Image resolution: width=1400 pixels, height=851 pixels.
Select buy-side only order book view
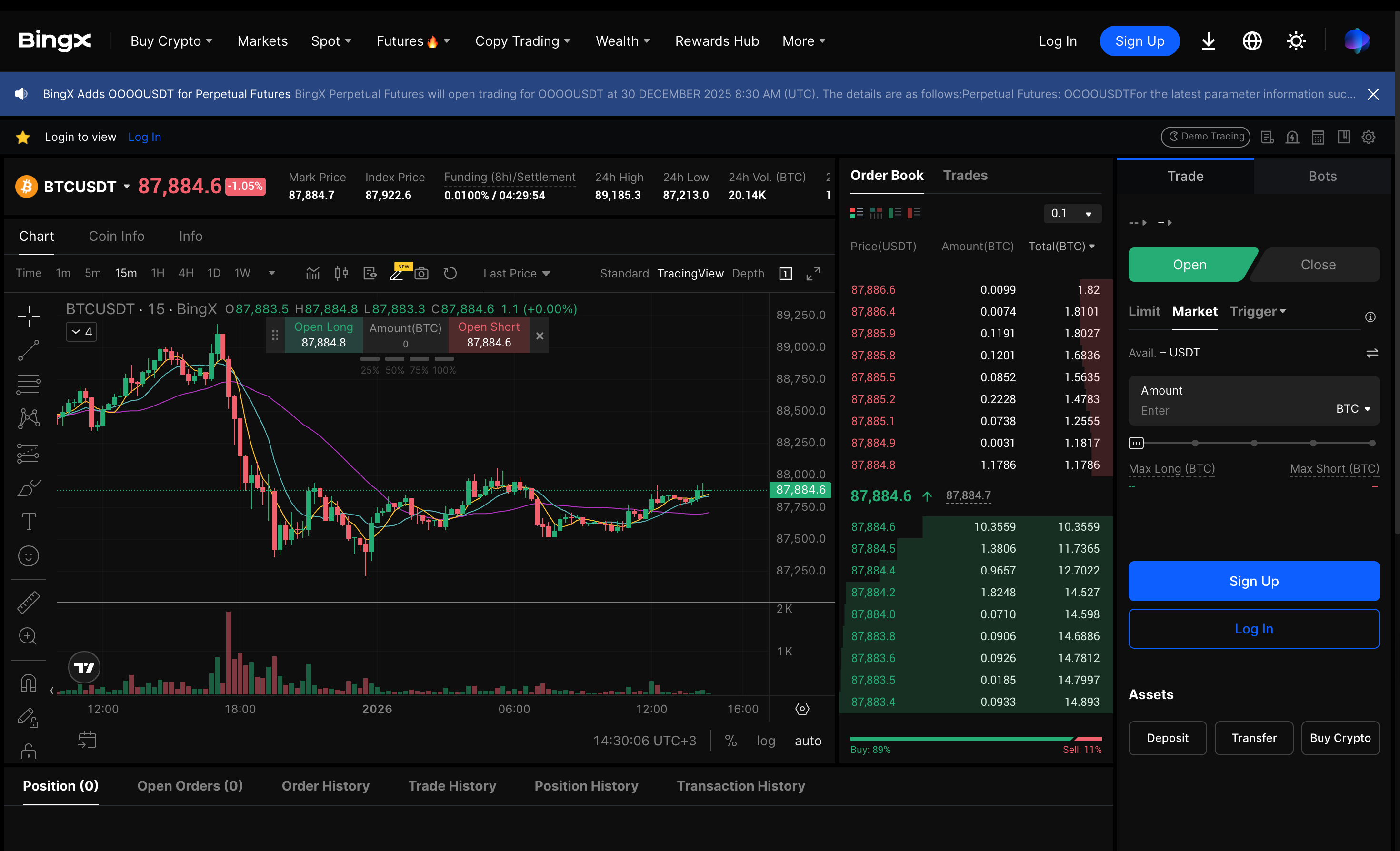895,213
